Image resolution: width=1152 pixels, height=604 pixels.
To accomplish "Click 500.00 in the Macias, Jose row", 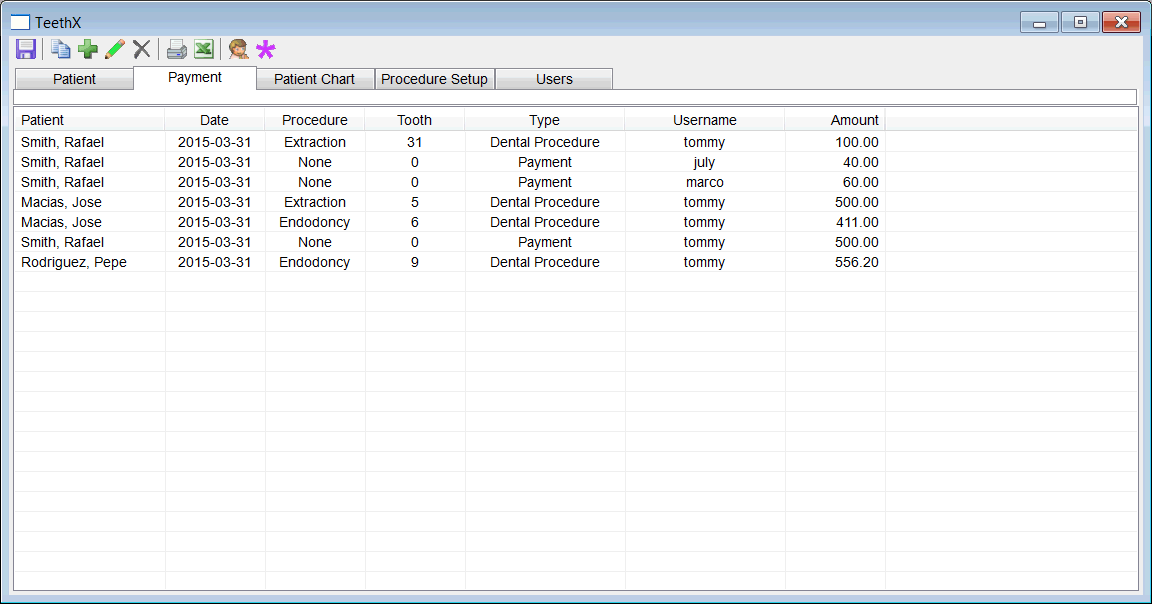I will click(857, 202).
